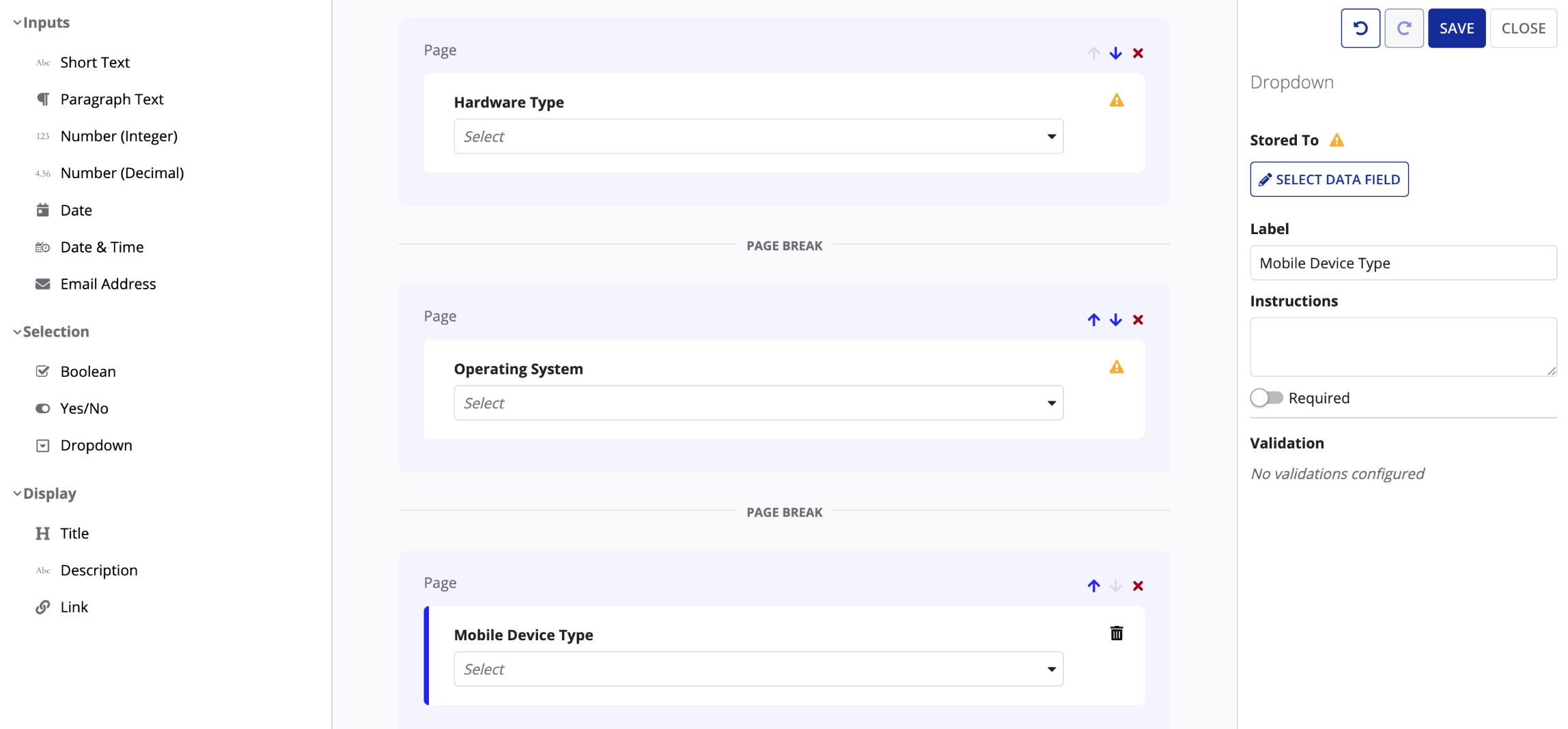The width and height of the screenshot is (1568, 729).
Task: Delete the first Page with red X
Action: click(1138, 53)
